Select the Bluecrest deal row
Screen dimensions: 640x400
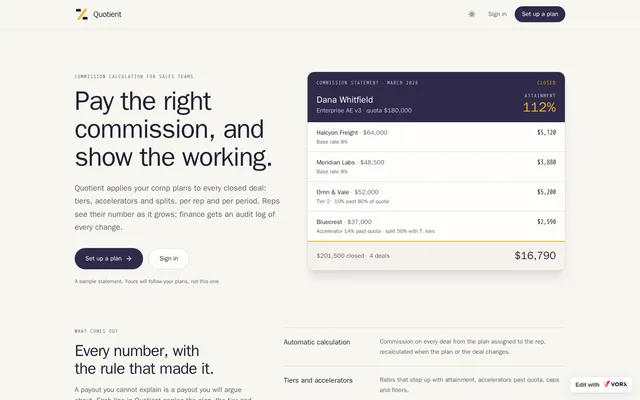coord(436,226)
